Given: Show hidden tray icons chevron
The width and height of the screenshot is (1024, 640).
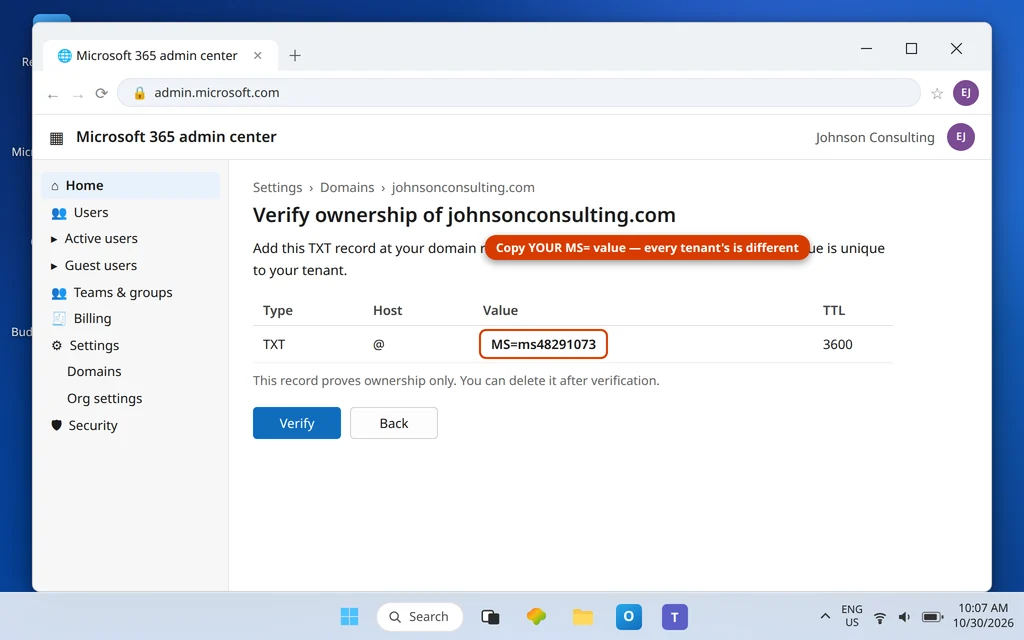Looking at the screenshot, I should tap(825, 616).
